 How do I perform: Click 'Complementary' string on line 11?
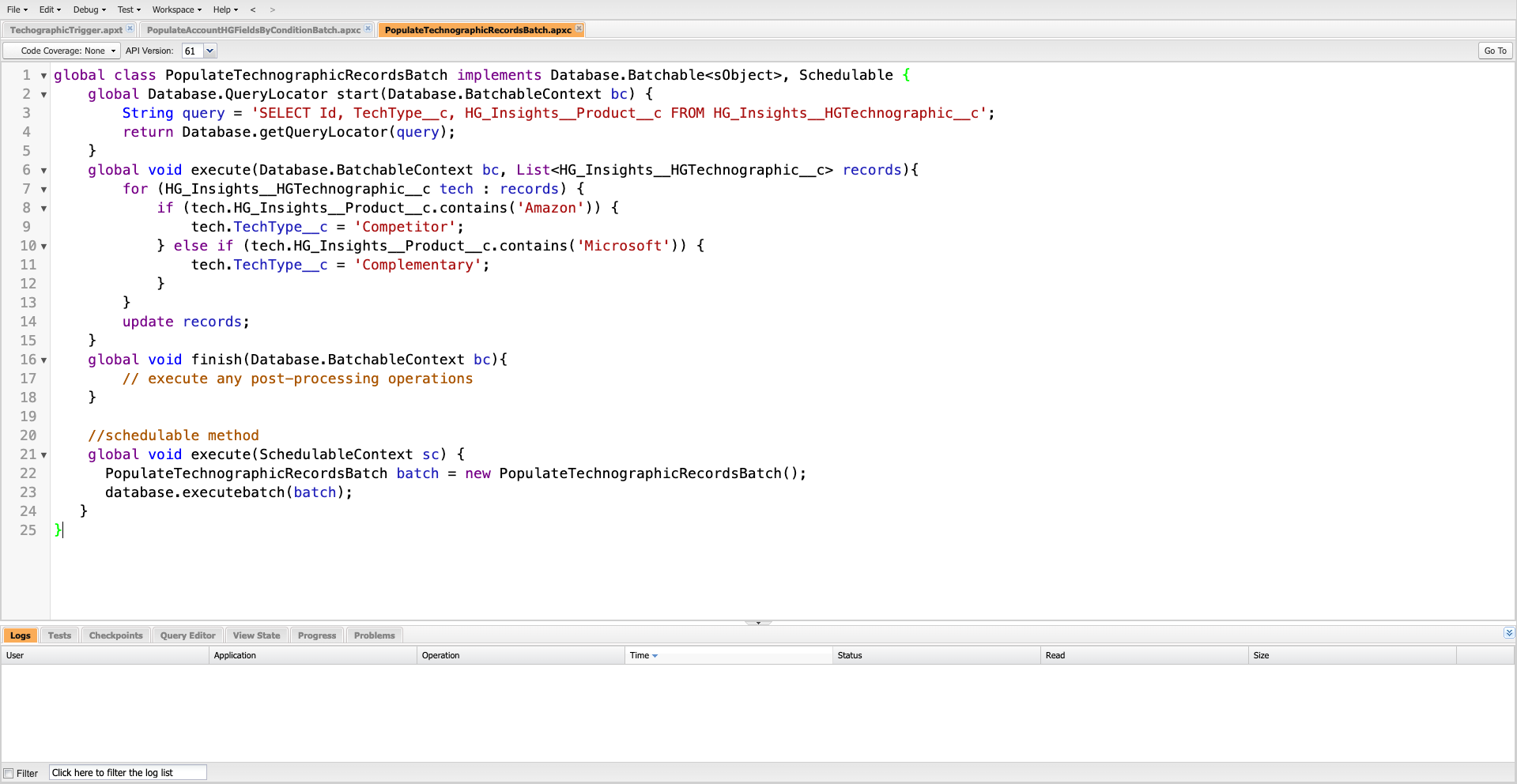click(x=417, y=265)
